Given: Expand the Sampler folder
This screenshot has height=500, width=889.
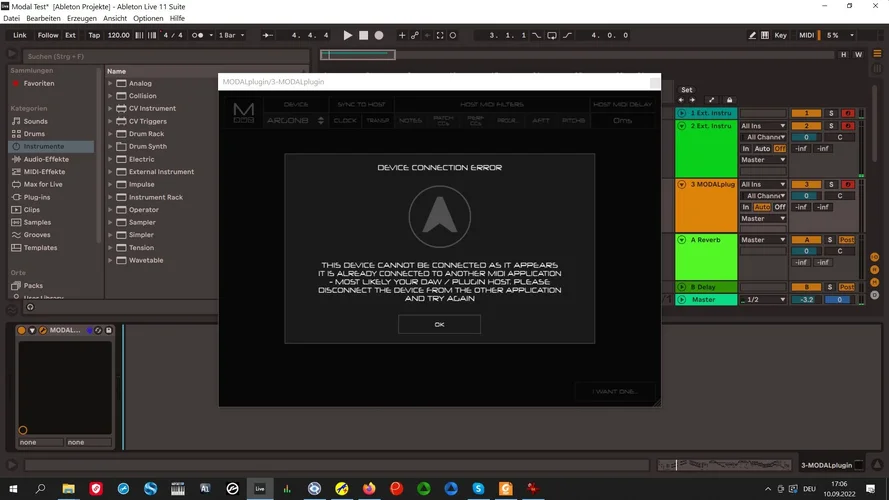Looking at the screenshot, I should (x=110, y=222).
